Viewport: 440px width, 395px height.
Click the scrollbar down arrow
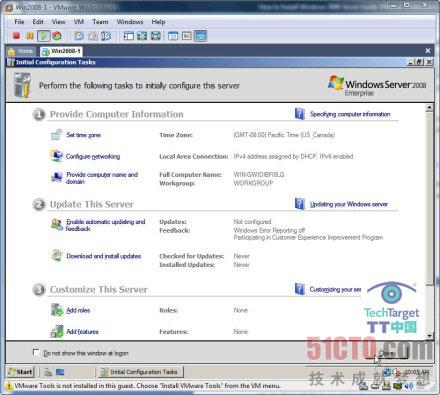point(429,336)
